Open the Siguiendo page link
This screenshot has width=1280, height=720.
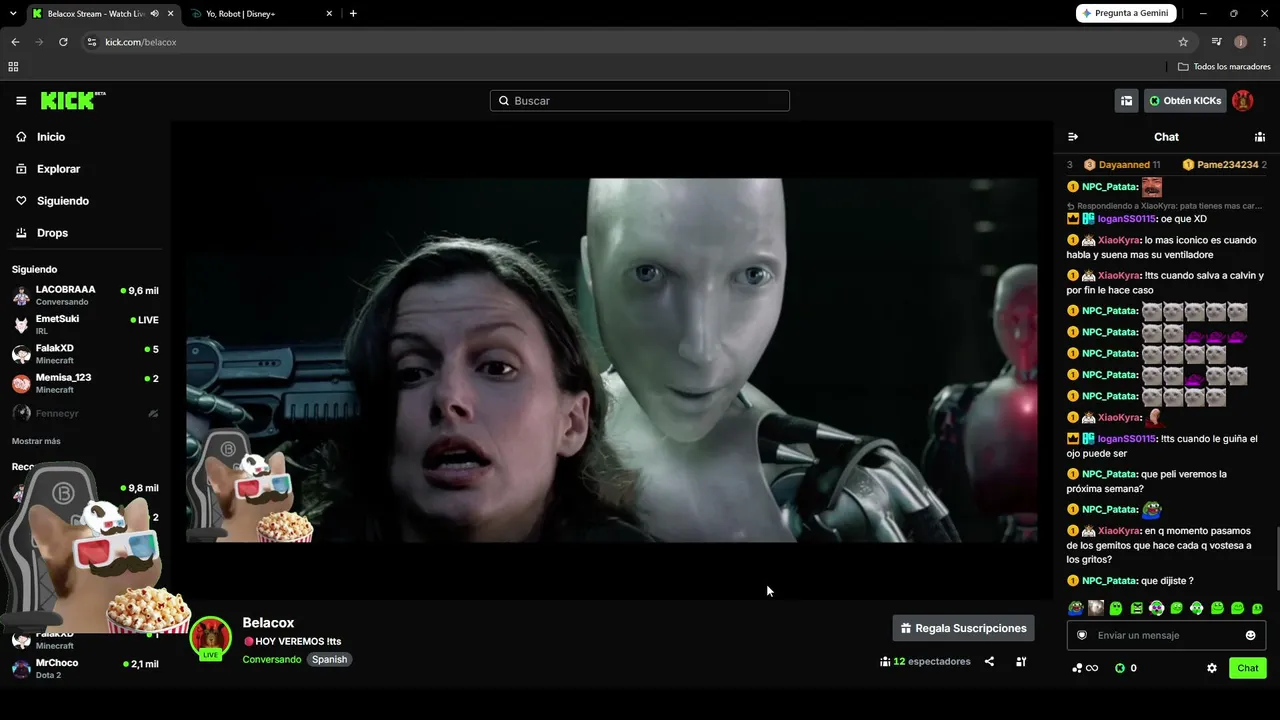pyautogui.click(x=63, y=201)
